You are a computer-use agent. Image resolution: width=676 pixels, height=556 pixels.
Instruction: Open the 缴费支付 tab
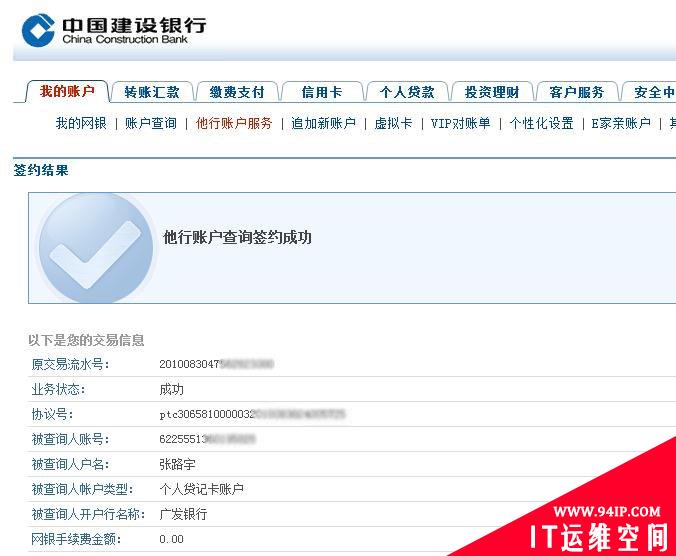coord(237,92)
